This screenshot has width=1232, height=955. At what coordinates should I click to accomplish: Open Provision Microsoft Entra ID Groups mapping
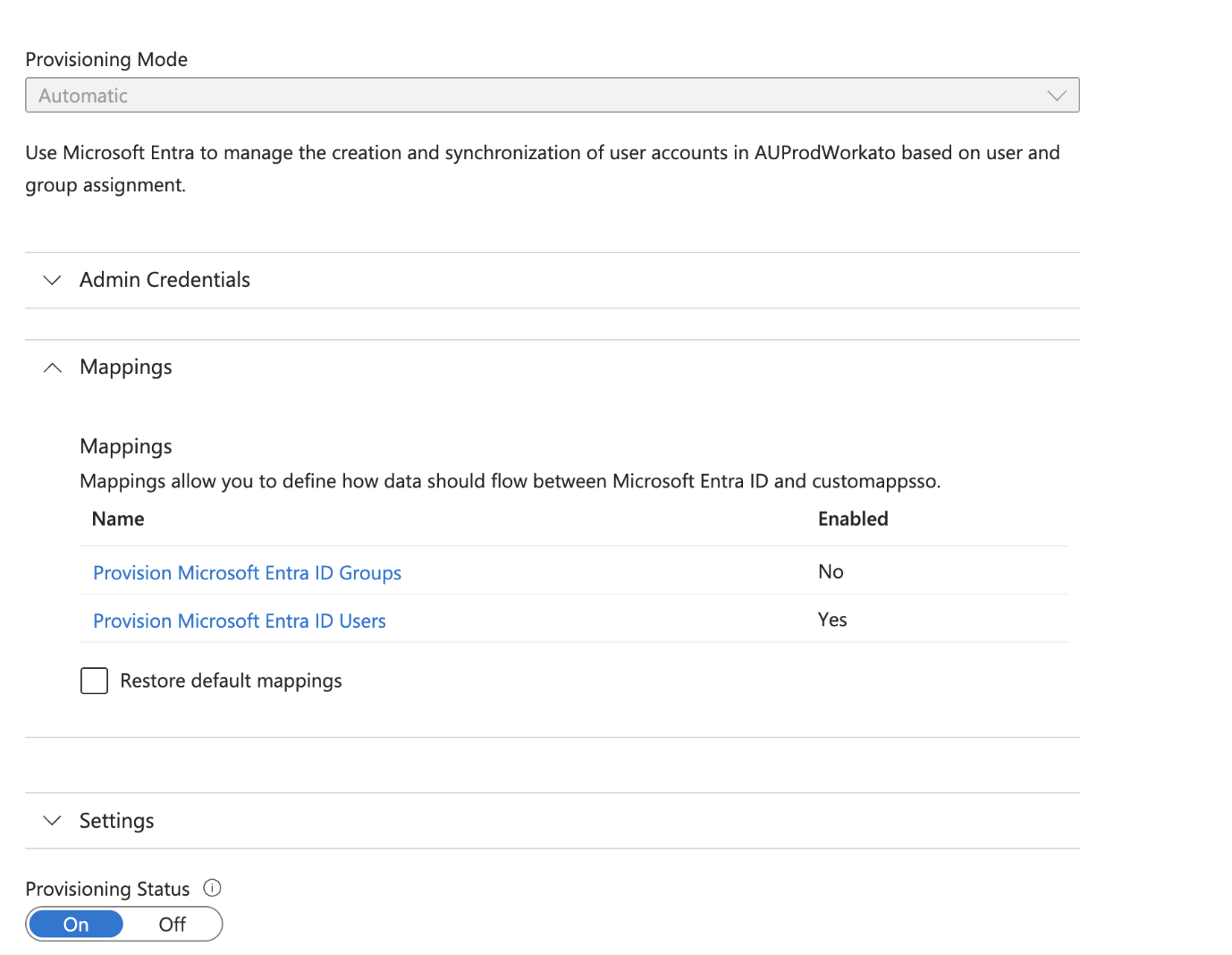[x=247, y=572]
